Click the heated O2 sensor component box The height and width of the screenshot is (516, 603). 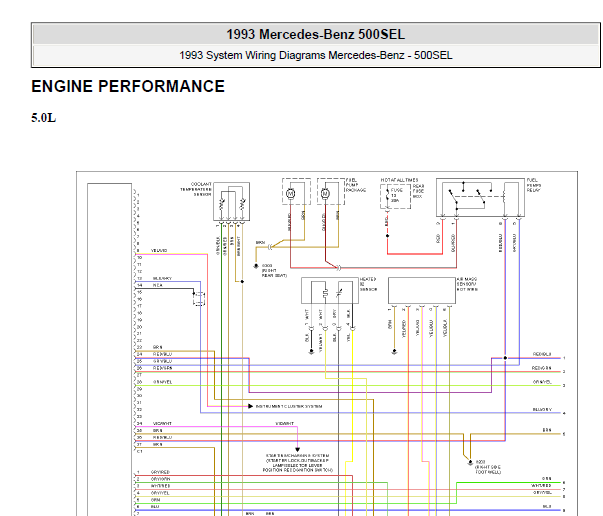tap(330, 290)
